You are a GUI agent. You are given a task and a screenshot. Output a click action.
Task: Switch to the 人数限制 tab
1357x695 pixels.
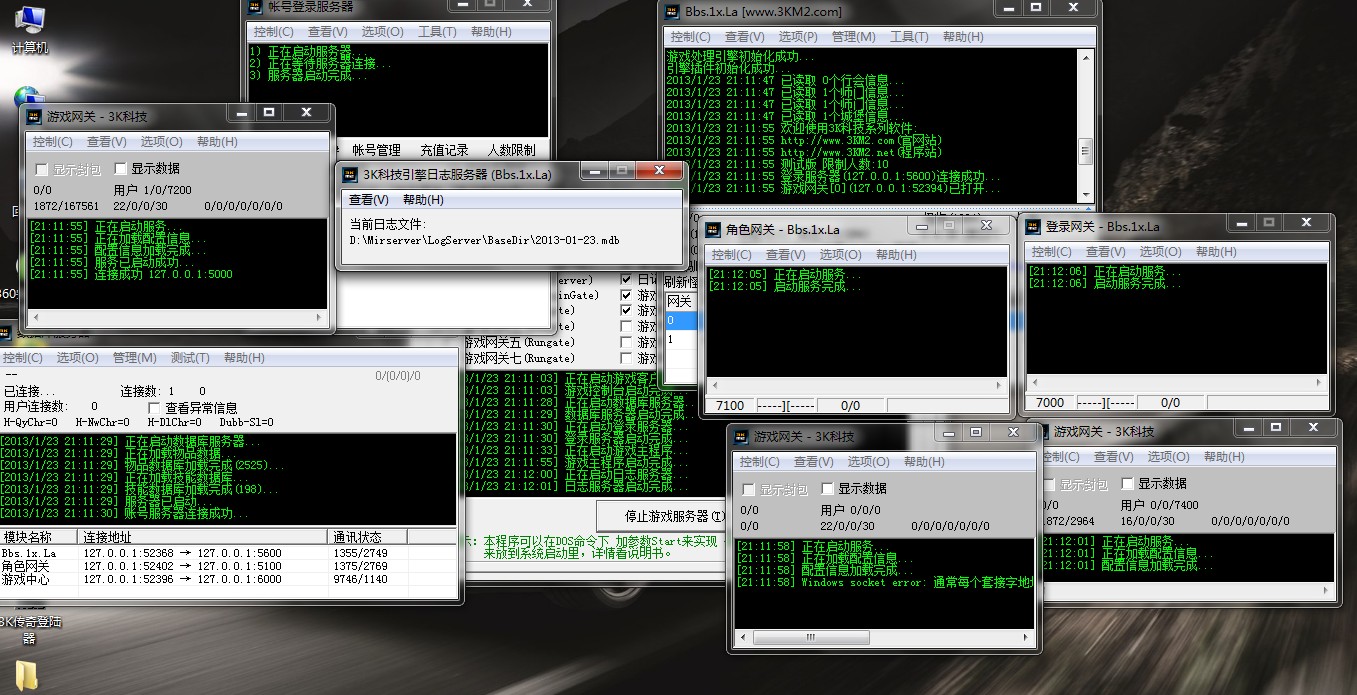click(511, 150)
